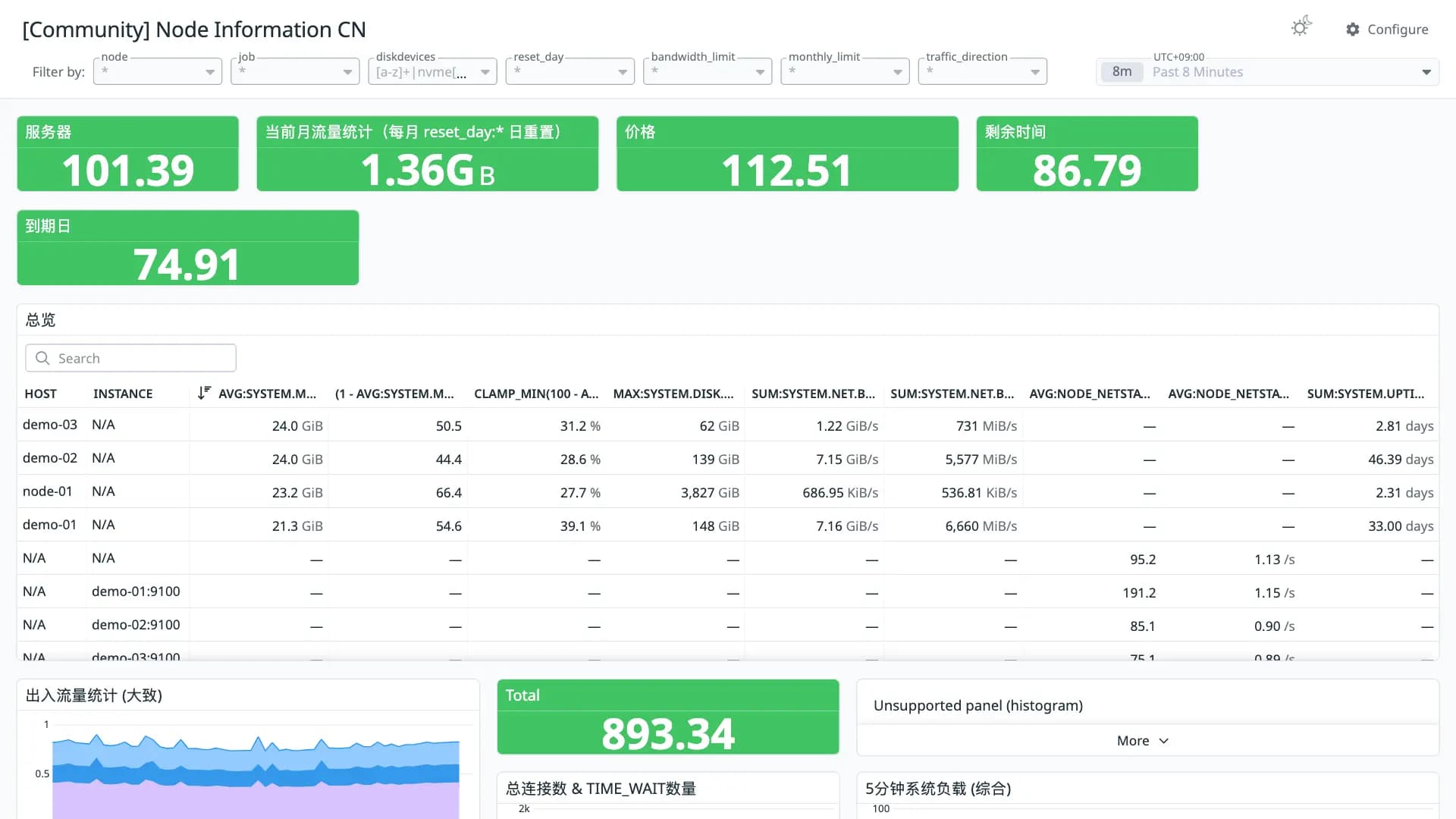Viewport: 1456px width, 819px height.
Task: Sort by the HOST column header
Action: [x=40, y=394]
